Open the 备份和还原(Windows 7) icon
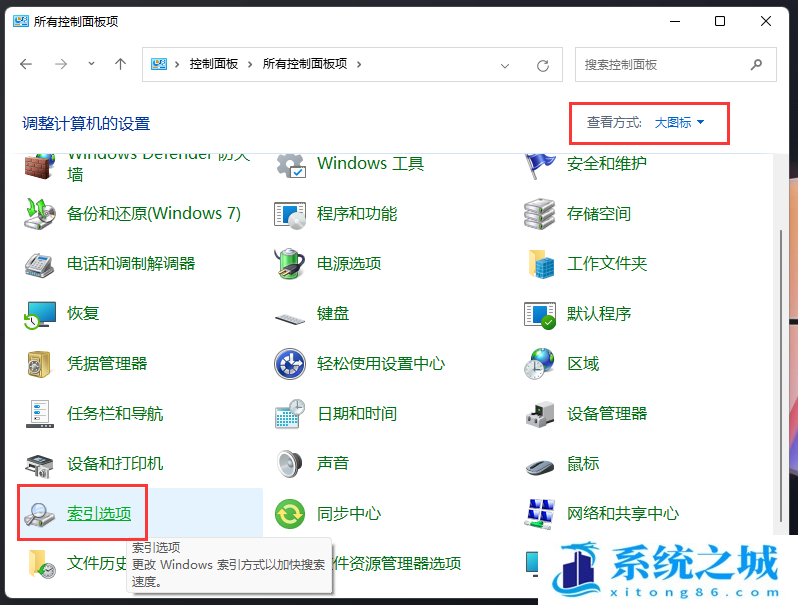798x605 pixels. [x=41, y=214]
